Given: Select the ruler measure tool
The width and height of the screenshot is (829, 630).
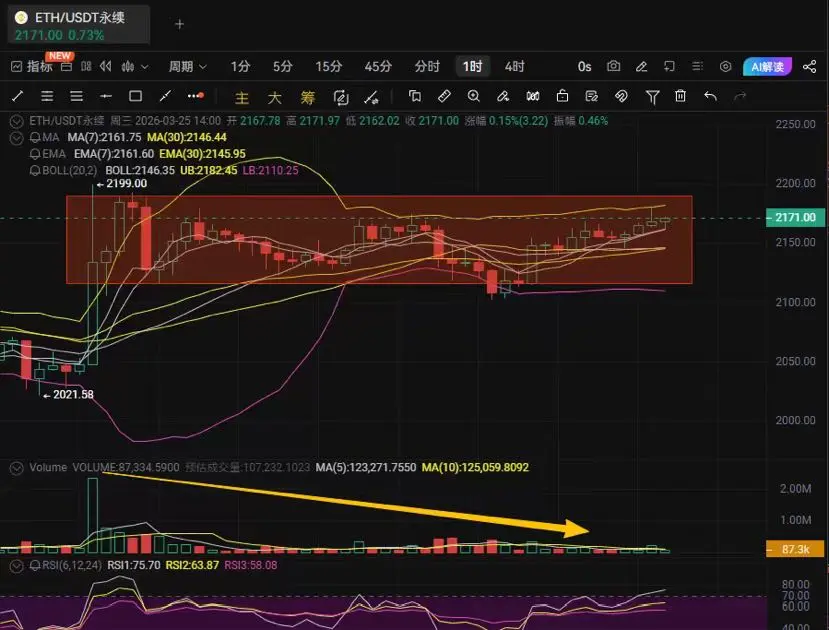Looking at the screenshot, I should click(x=444, y=96).
